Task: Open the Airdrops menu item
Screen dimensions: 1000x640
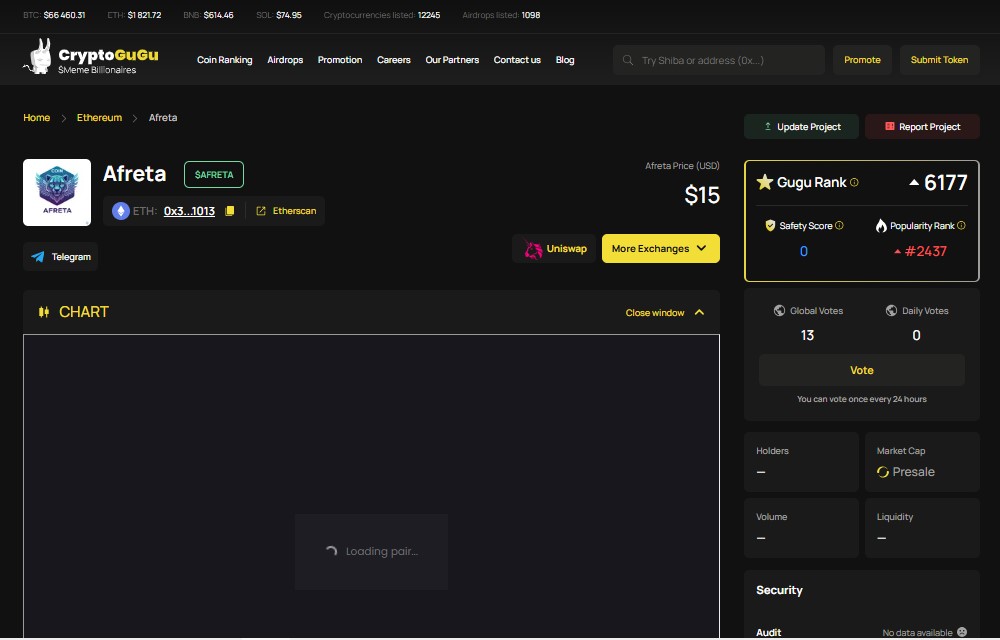Action: pyautogui.click(x=285, y=60)
